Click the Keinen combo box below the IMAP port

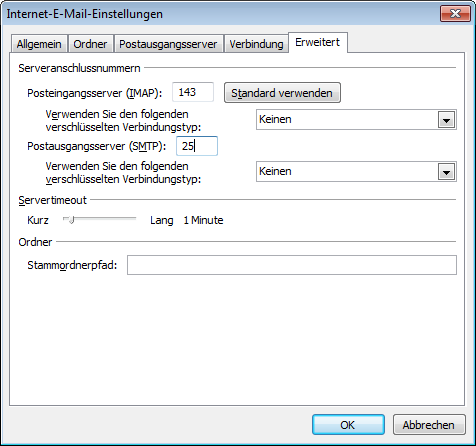(356, 120)
